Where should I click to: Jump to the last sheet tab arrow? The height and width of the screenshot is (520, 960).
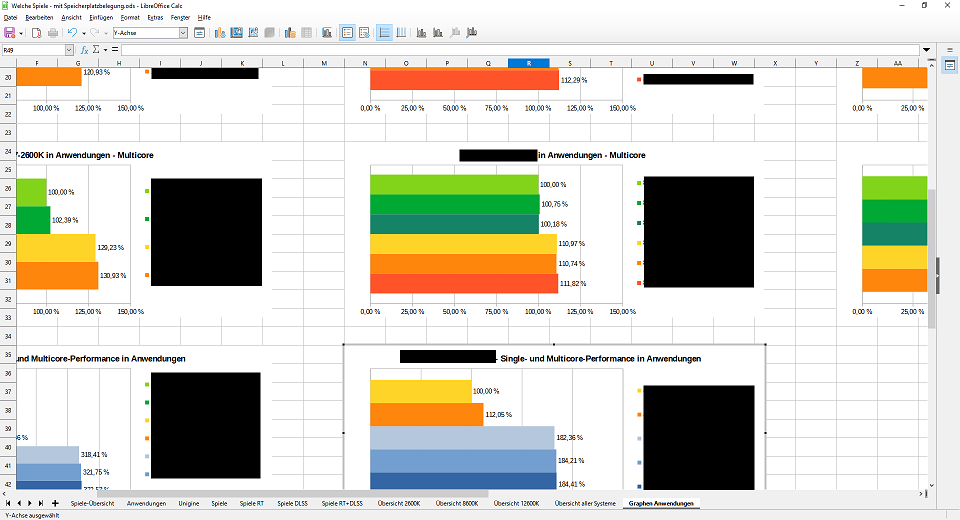[x=40, y=503]
